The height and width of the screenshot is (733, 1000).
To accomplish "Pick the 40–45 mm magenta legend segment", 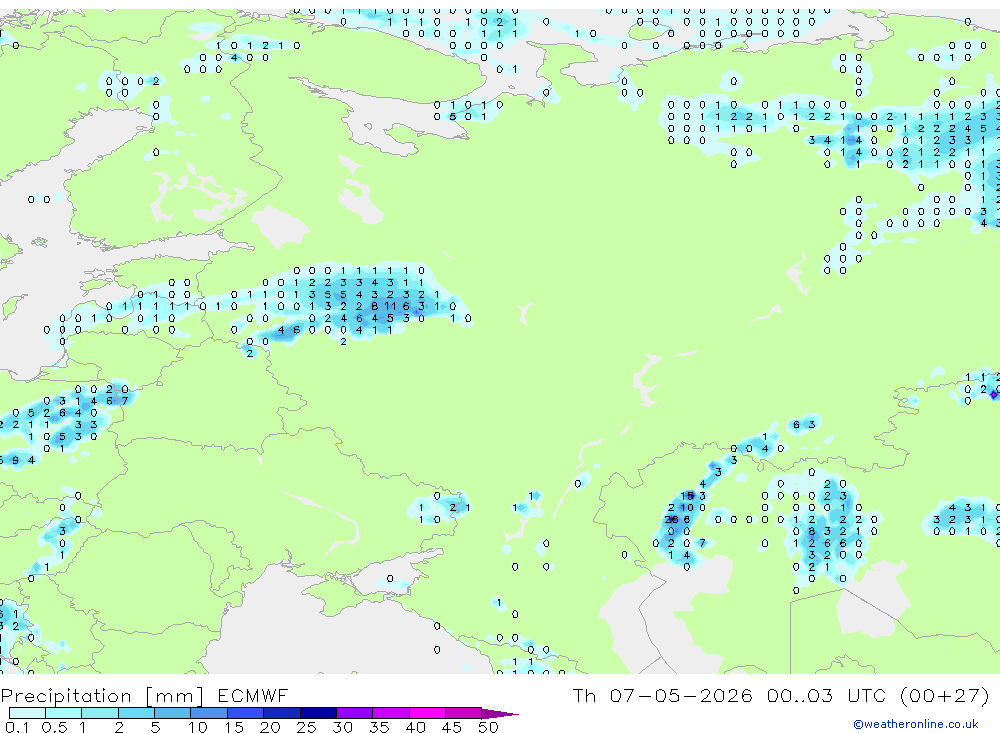I will pyautogui.click(x=427, y=713).
